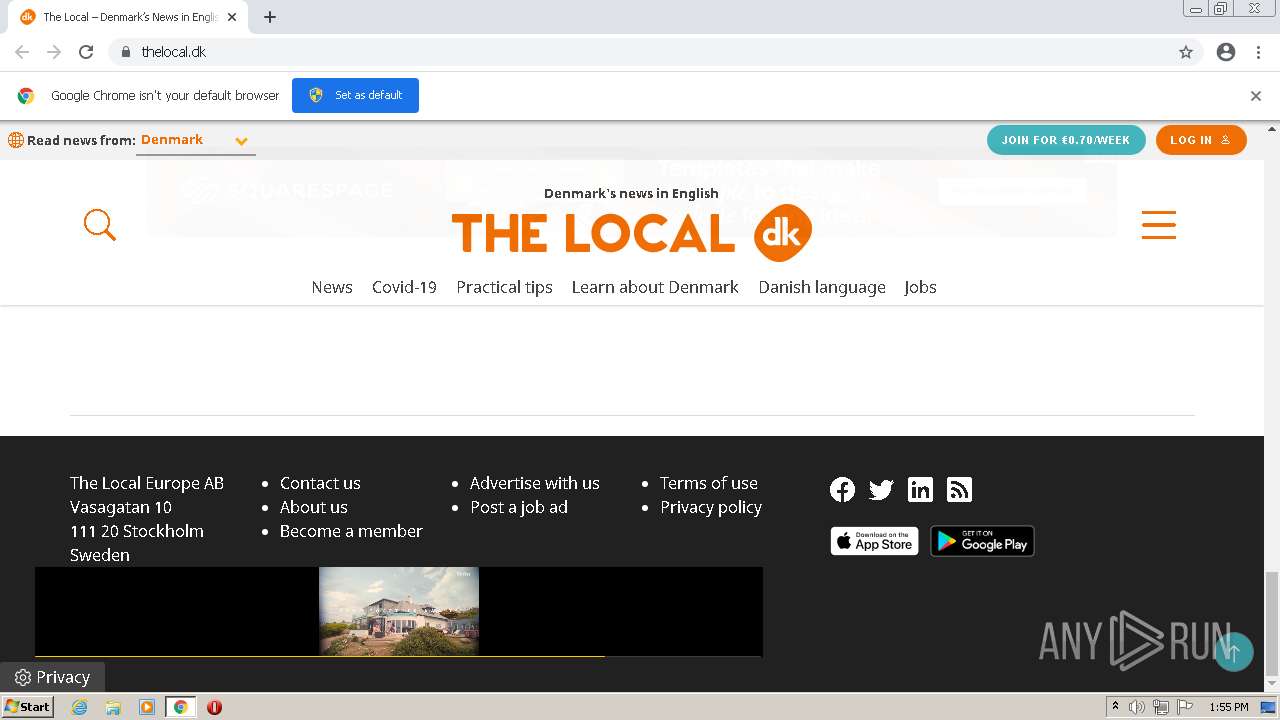This screenshot has width=1280, height=720.
Task: Click the Start button
Action: (28, 707)
